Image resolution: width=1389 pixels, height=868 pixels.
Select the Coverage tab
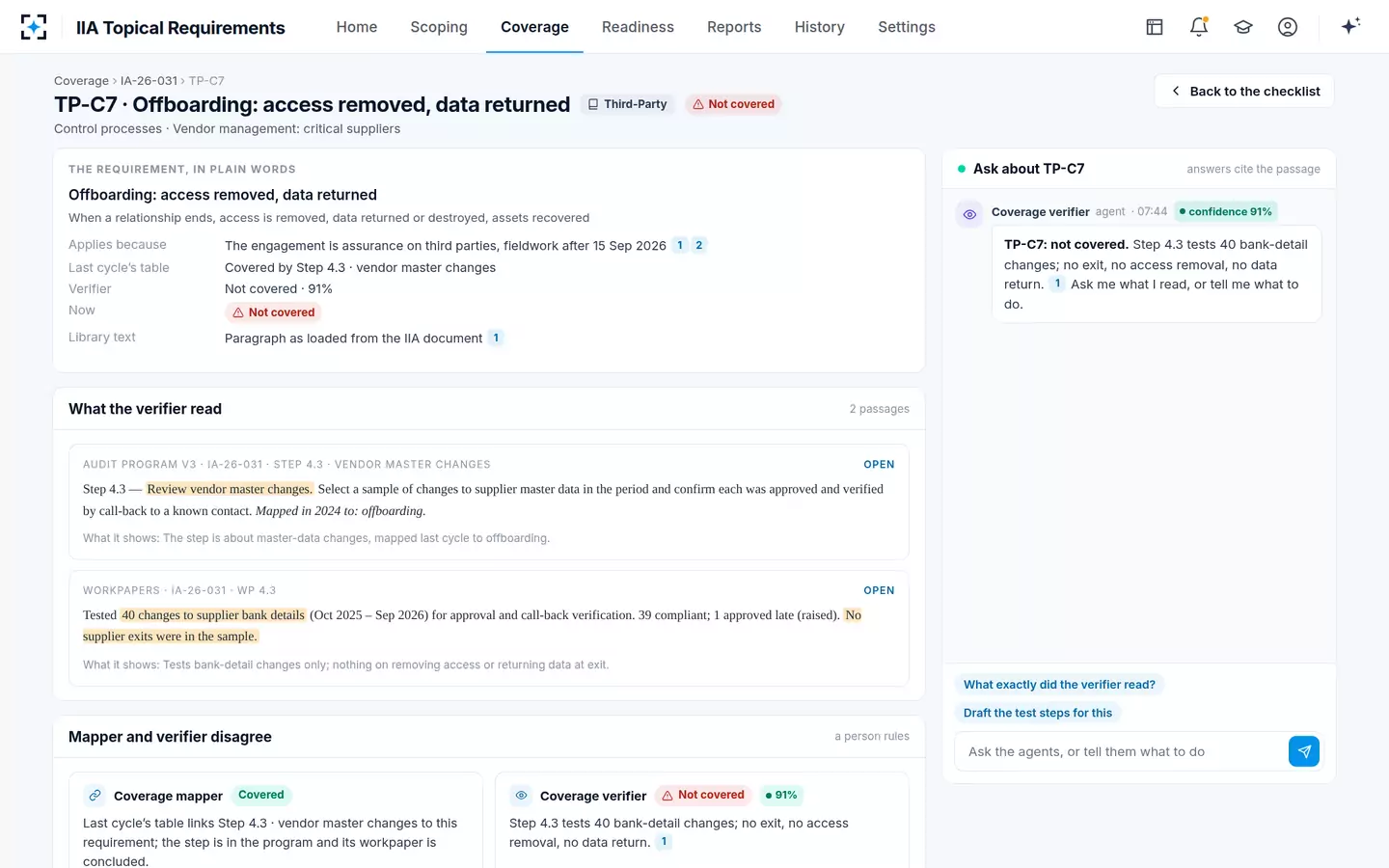534,27
